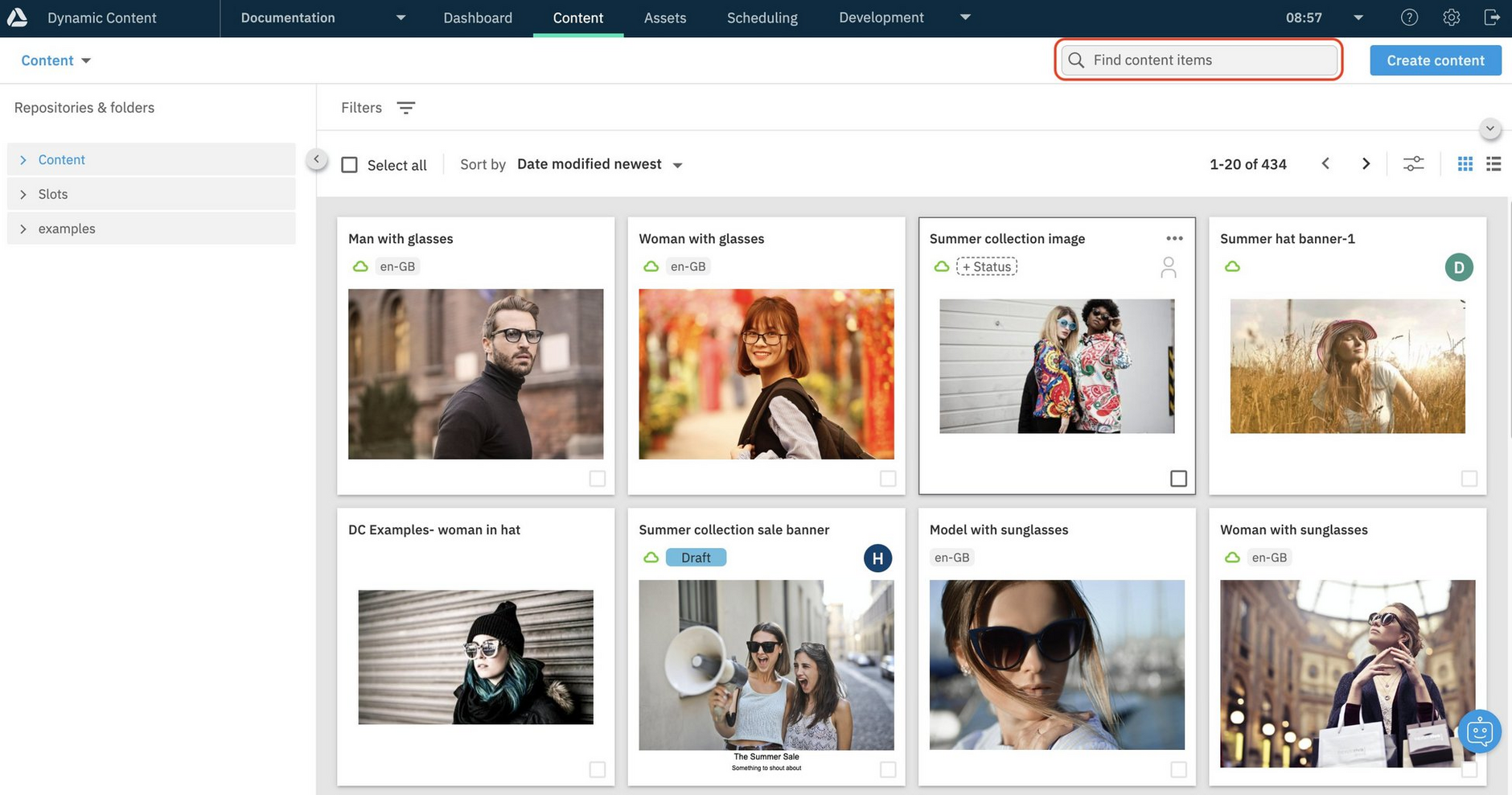Switch to the Assets tab
Image resolution: width=1512 pixels, height=795 pixels.
coord(664,17)
